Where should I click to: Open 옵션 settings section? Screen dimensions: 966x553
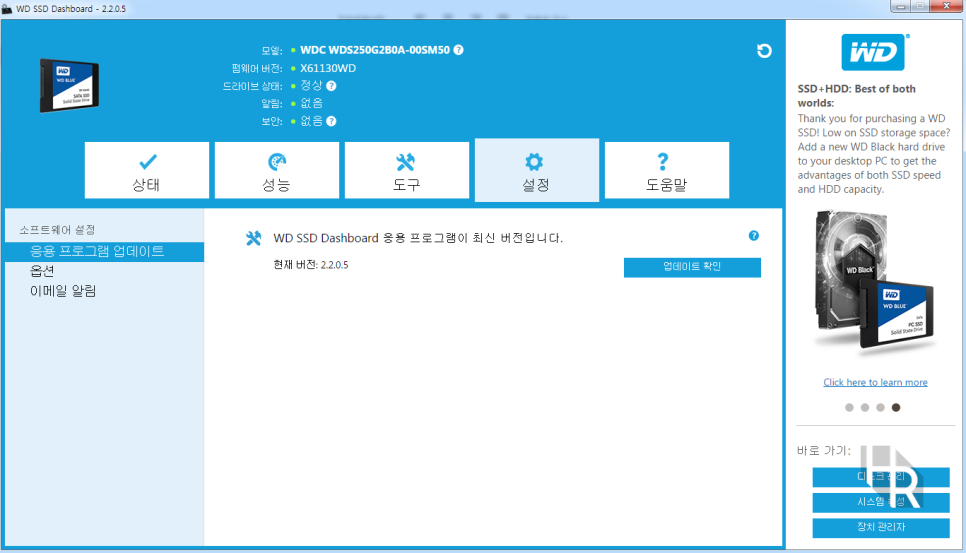(x=42, y=271)
